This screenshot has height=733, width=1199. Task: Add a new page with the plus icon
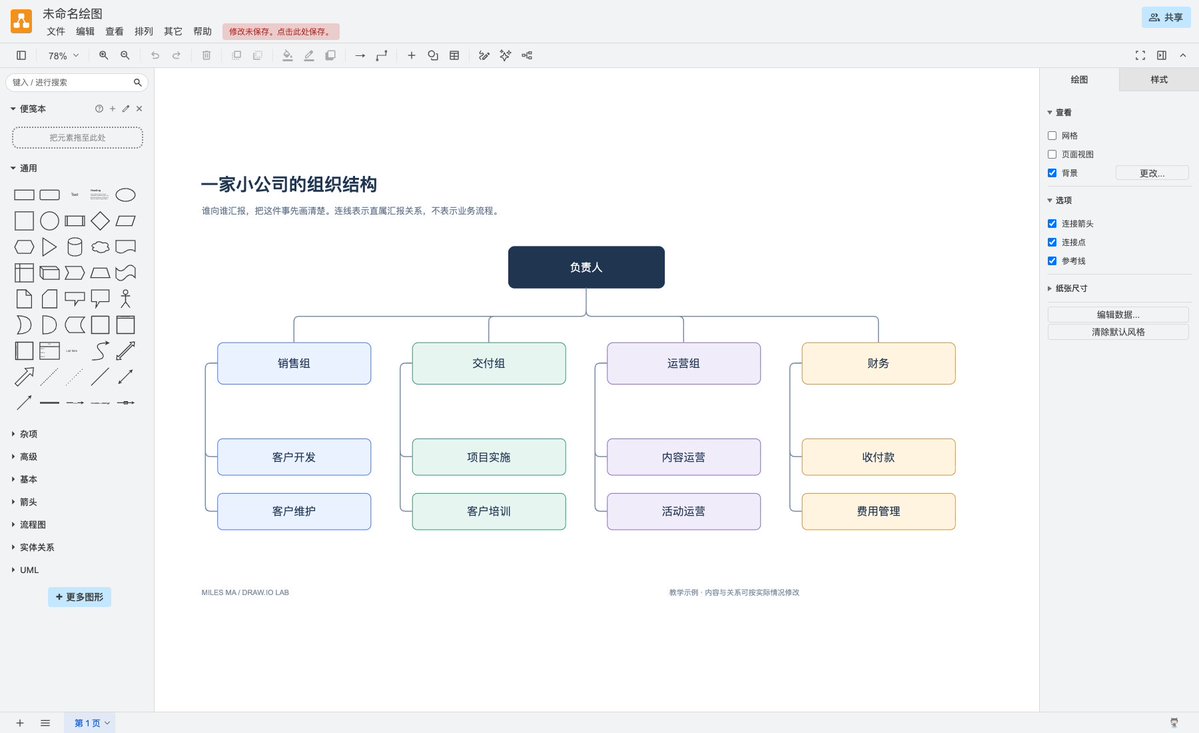point(20,723)
